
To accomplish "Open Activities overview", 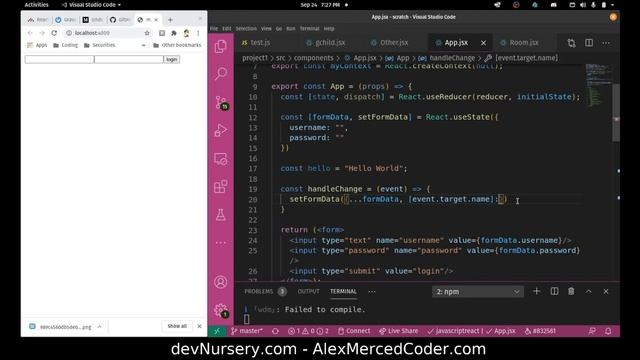I will (36, 5).
